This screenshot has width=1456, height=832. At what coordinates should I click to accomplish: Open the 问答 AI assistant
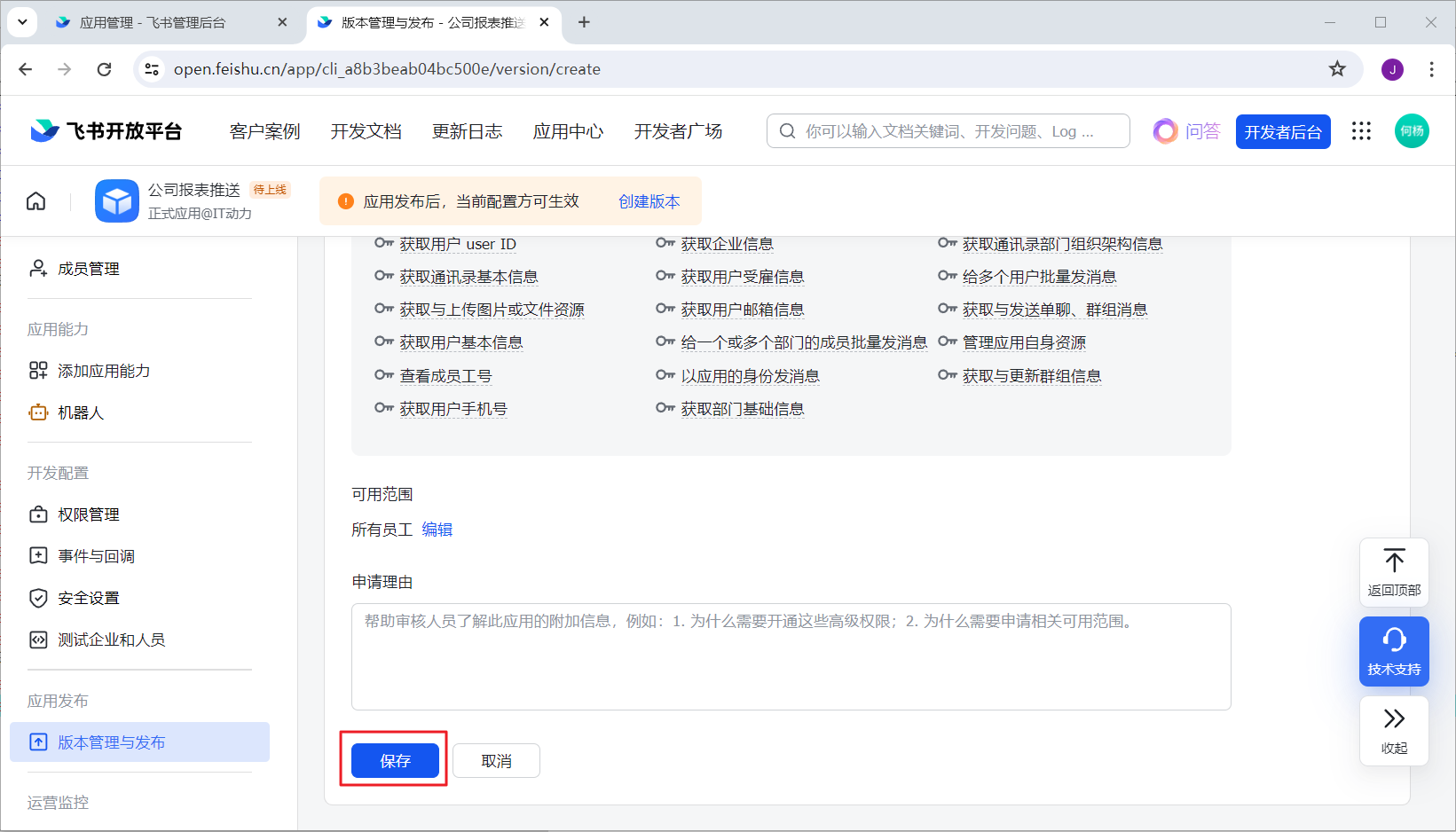1187,131
